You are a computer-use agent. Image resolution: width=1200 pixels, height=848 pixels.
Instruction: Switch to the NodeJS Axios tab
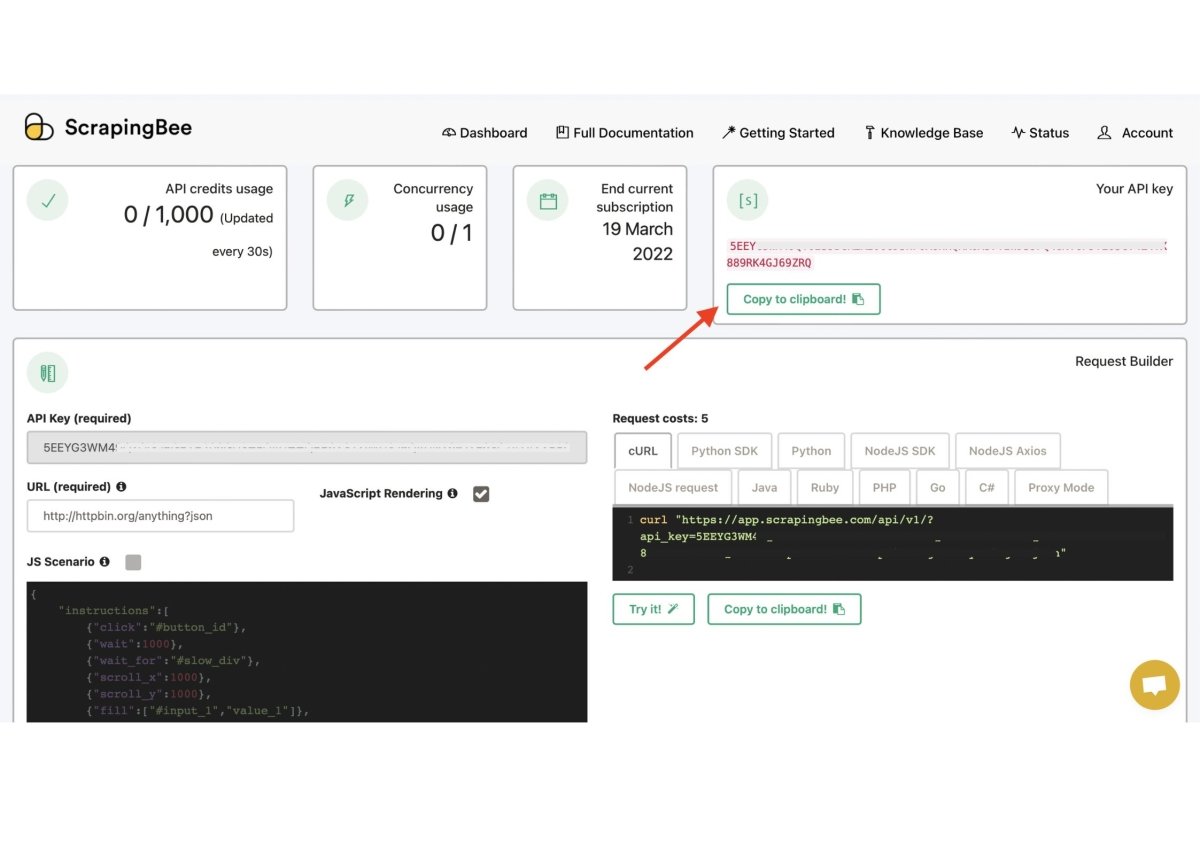tap(1008, 451)
